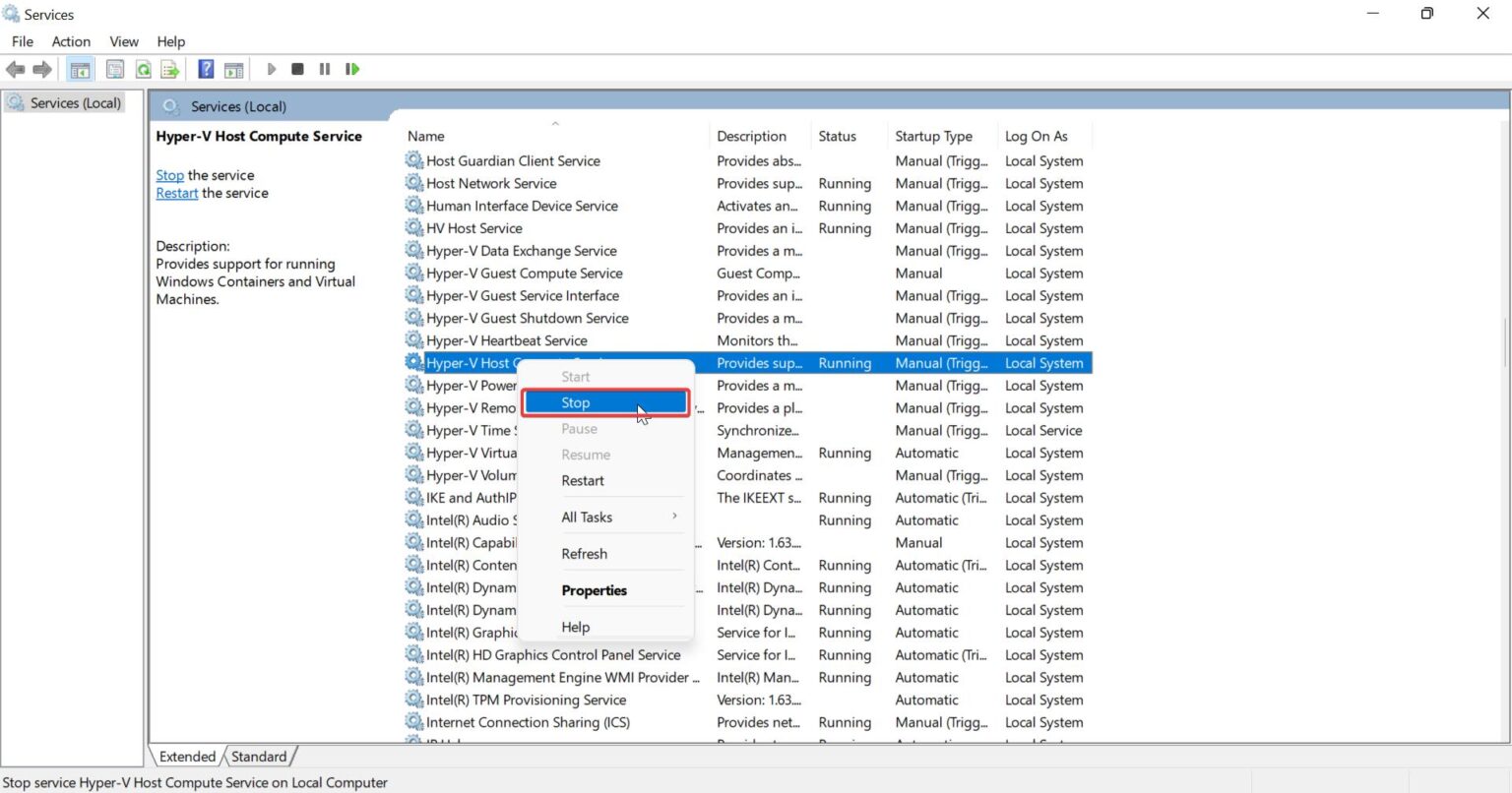This screenshot has width=1512, height=793.
Task: Pause the service with the toolbar pause icon
Action: [324, 69]
